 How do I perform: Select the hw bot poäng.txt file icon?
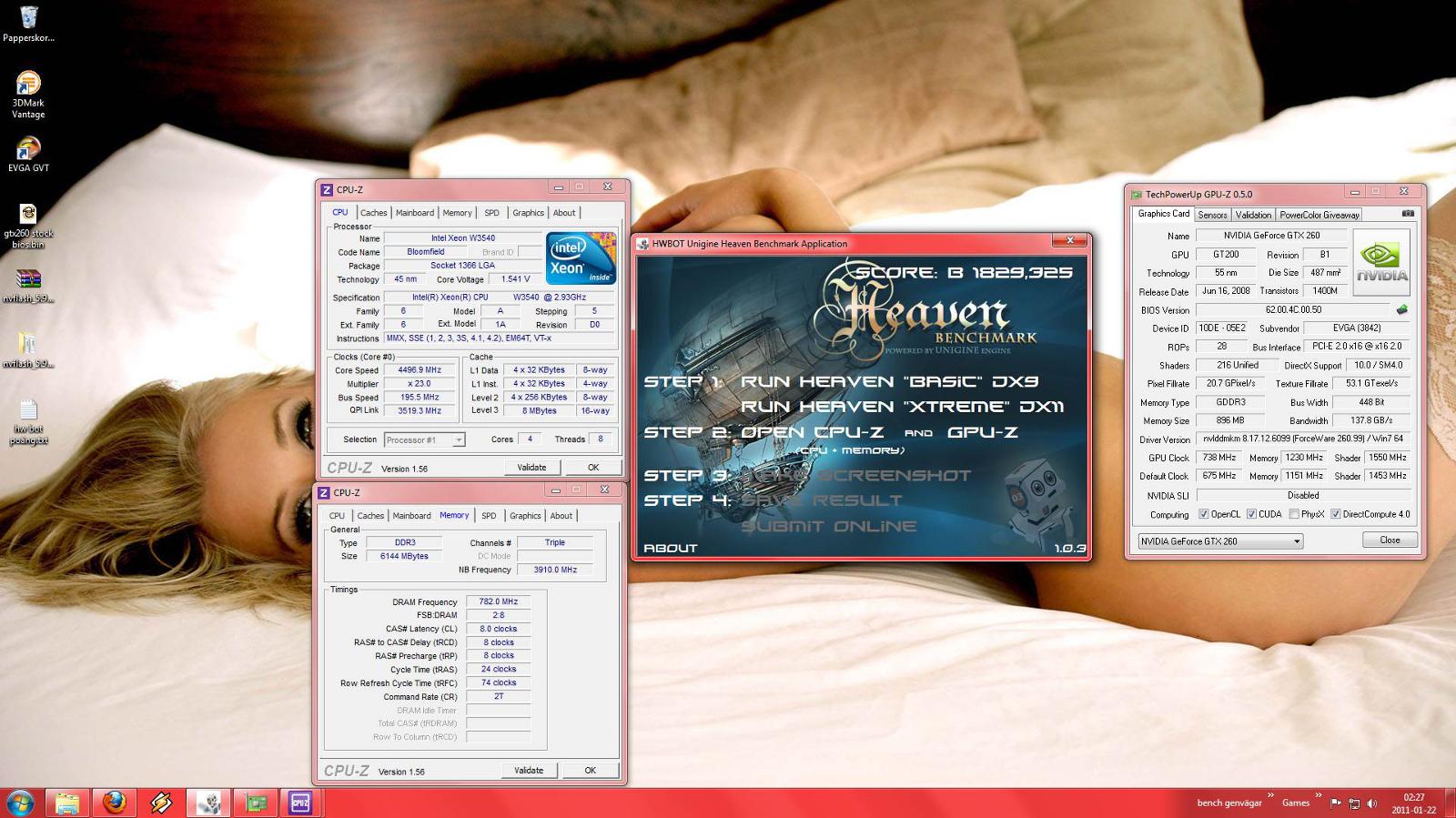28,421
